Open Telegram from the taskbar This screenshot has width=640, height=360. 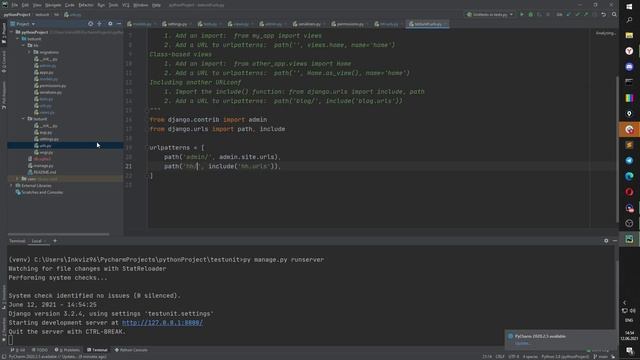point(629,160)
